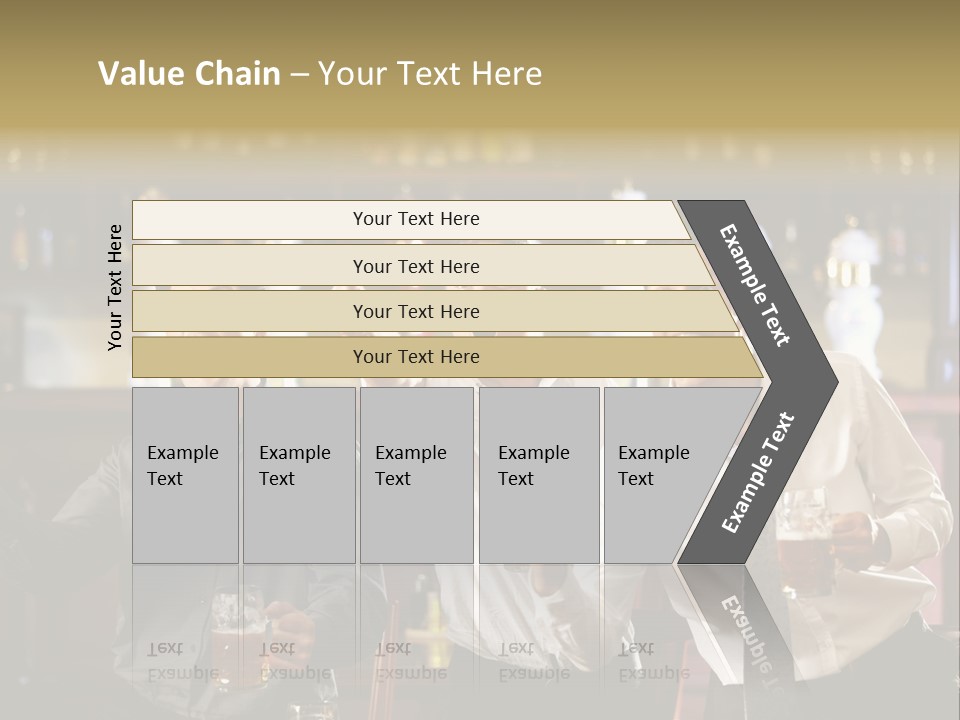Click the mirrored reflection of the dark arrow

(740, 622)
